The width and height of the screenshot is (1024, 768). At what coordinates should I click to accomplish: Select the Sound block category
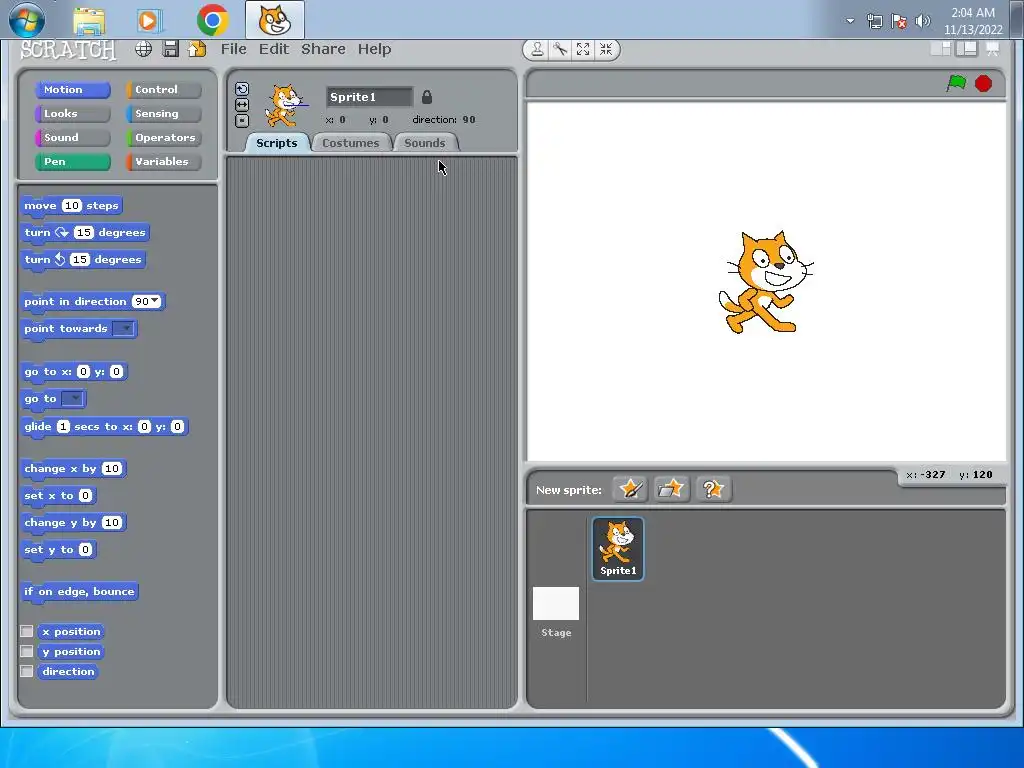click(x=72, y=138)
